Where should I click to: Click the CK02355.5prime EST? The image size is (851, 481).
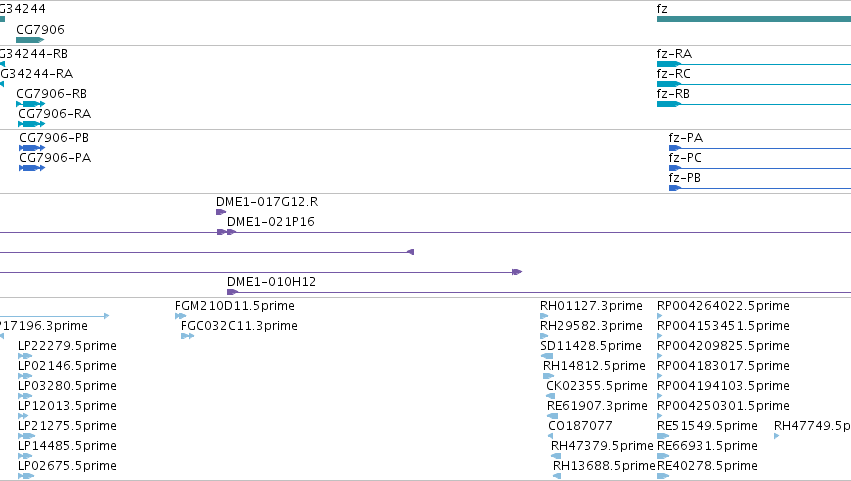[551, 396]
